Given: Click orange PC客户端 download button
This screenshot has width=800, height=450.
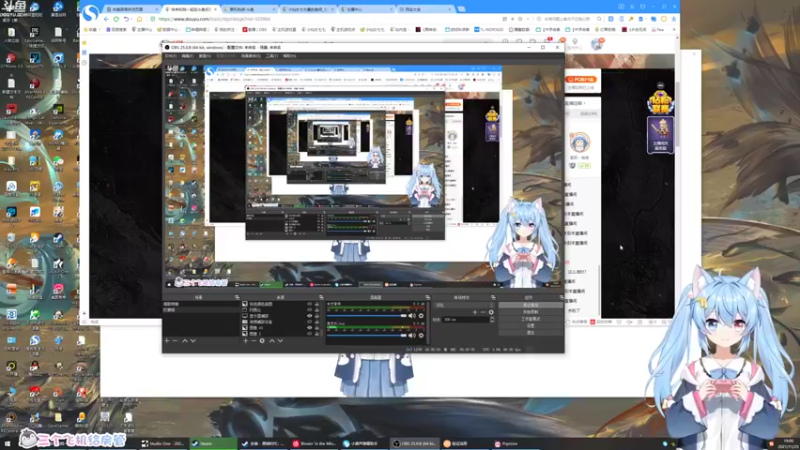Looking at the screenshot, I should pyautogui.click(x=581, y=79).
